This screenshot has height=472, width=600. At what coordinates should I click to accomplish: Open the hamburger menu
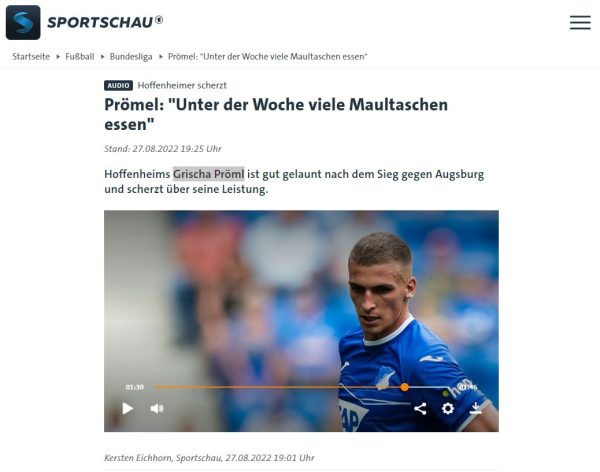point(580,23)
